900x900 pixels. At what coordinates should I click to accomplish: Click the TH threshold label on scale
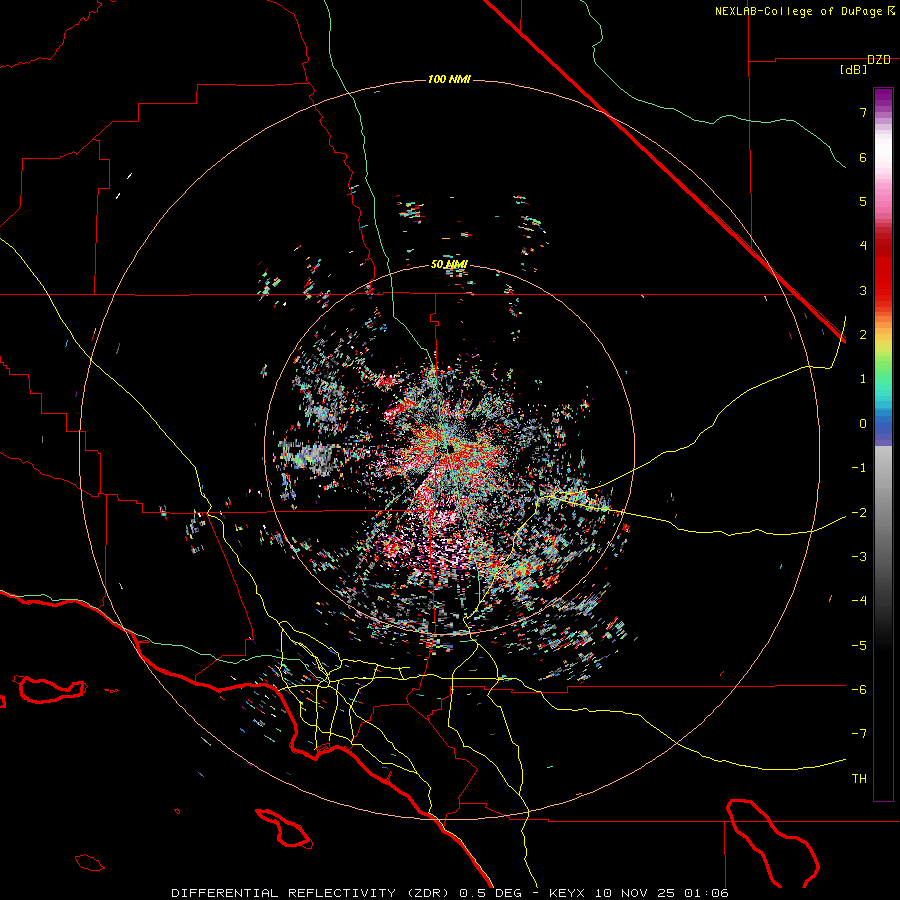859,779
